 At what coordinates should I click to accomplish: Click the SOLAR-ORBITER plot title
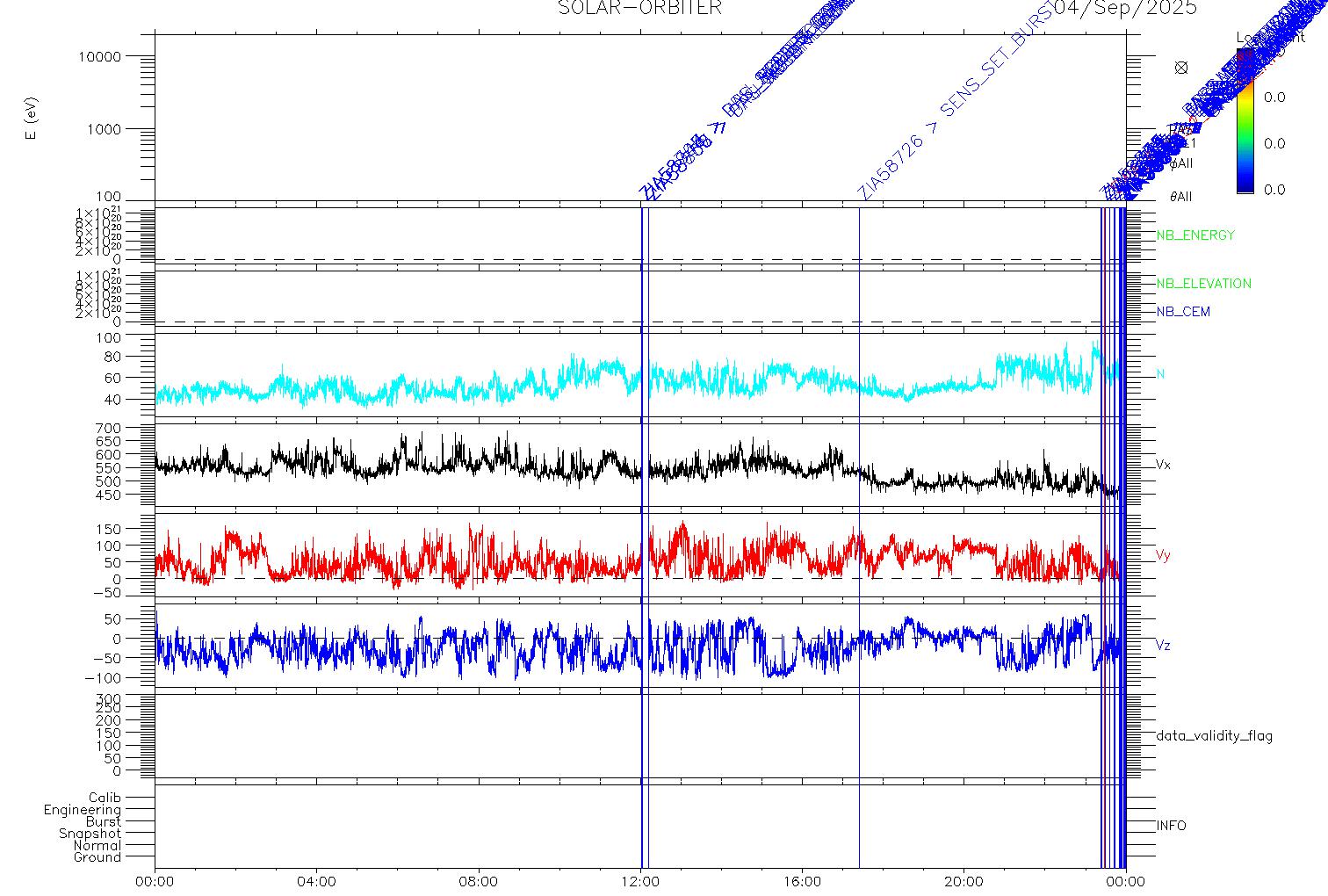[x=639, y=8]
